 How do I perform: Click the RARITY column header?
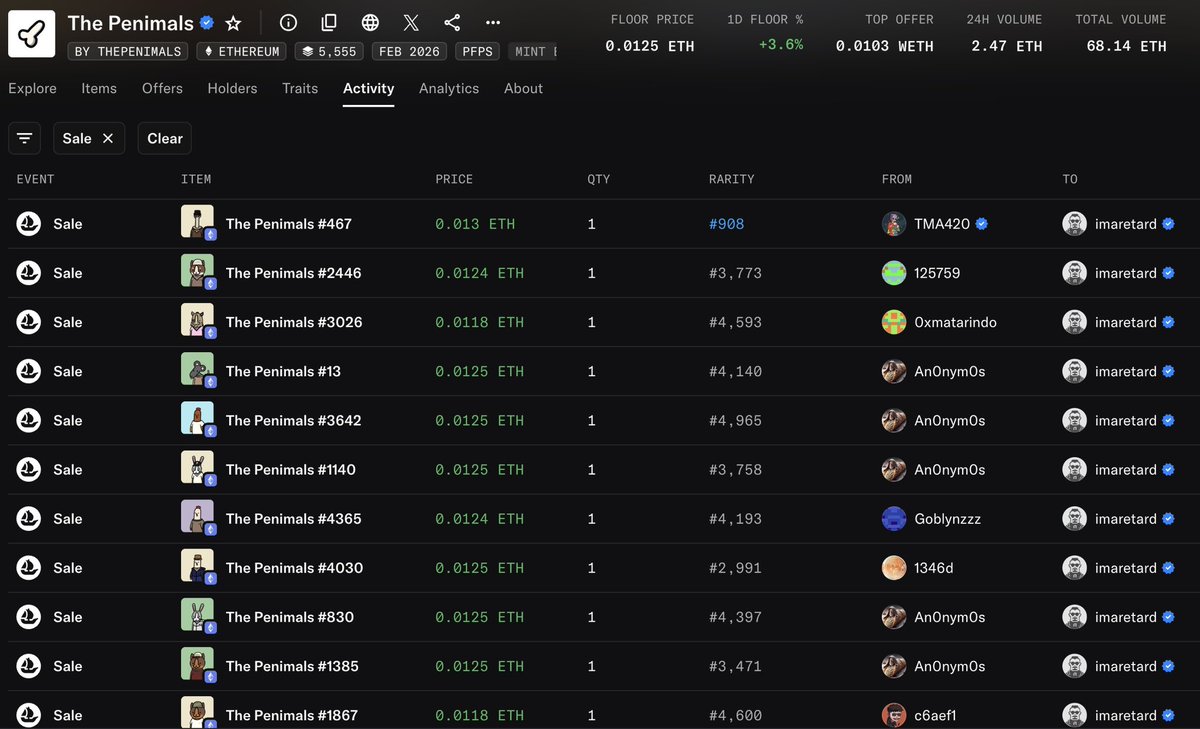pos(731,179)
